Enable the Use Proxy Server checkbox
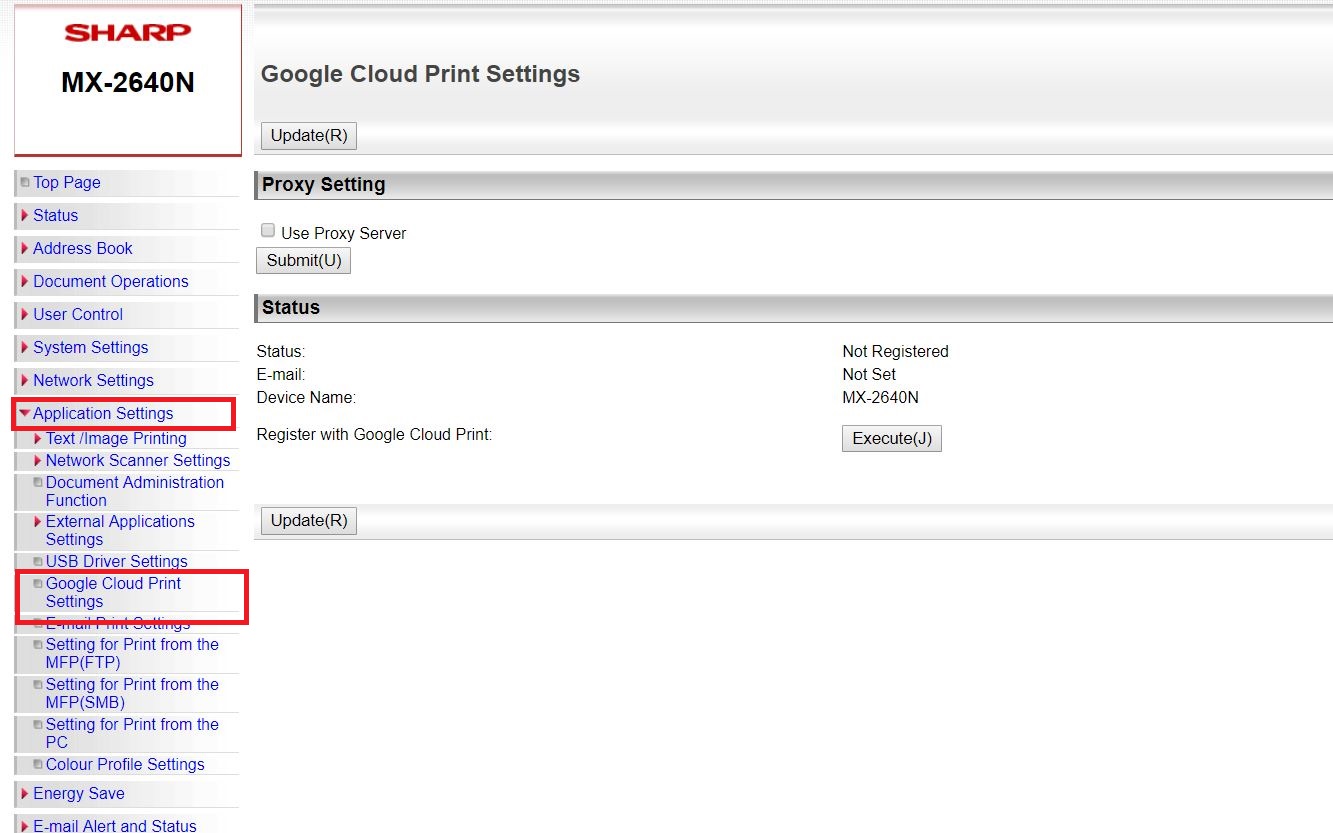The image size is (1333, 833). pos(268,231)
